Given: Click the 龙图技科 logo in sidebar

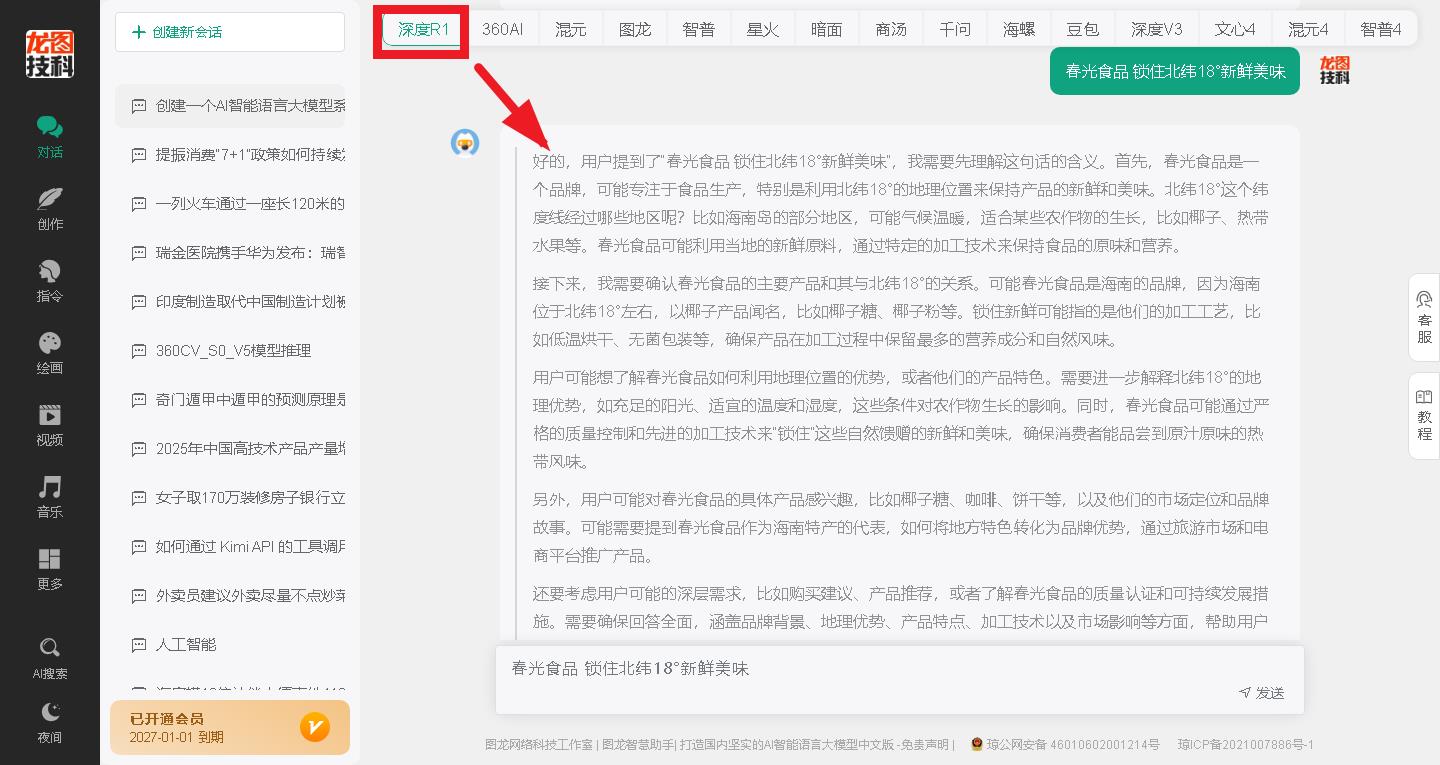Looking at the screenshot, I should pos(50,54).
